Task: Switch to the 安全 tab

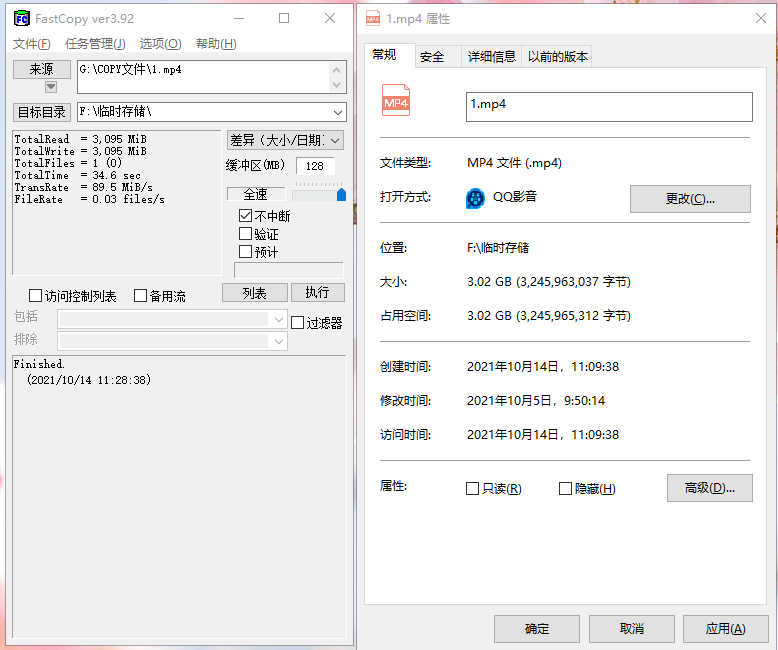Action: pos(432,57)
